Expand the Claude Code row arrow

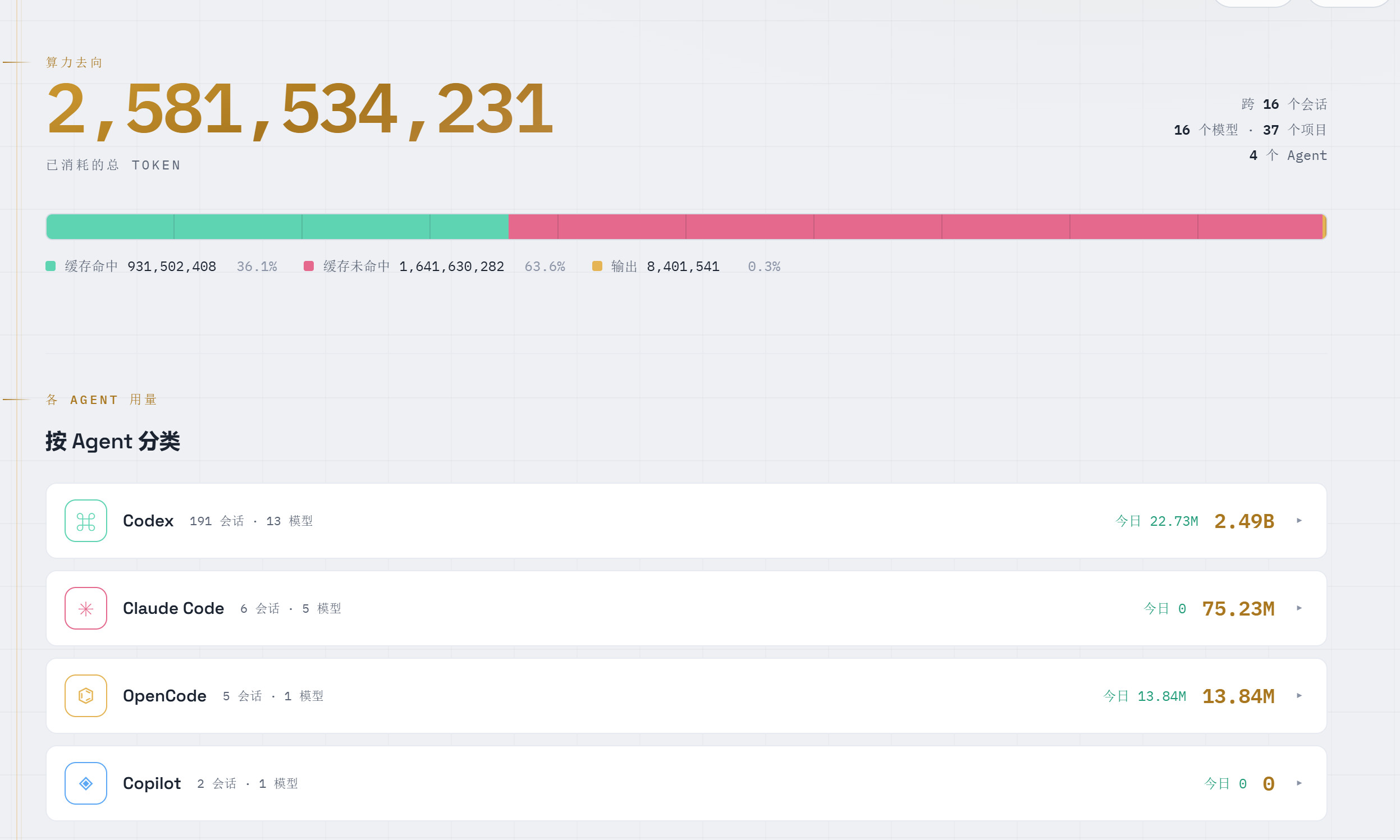point(1299,608)
